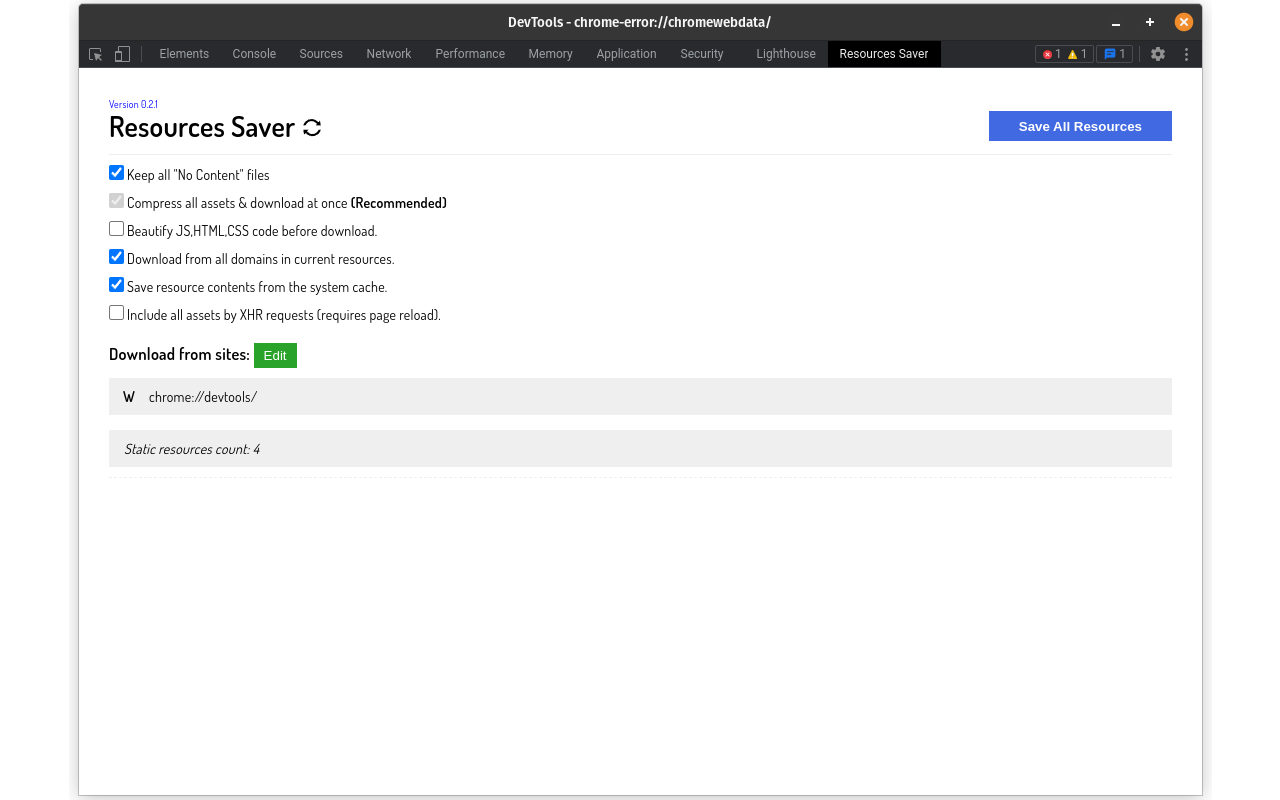The height and width of the screenshot is (800, 1280).
Task: Click the inspect element picker icon
Action: [96, 54]
